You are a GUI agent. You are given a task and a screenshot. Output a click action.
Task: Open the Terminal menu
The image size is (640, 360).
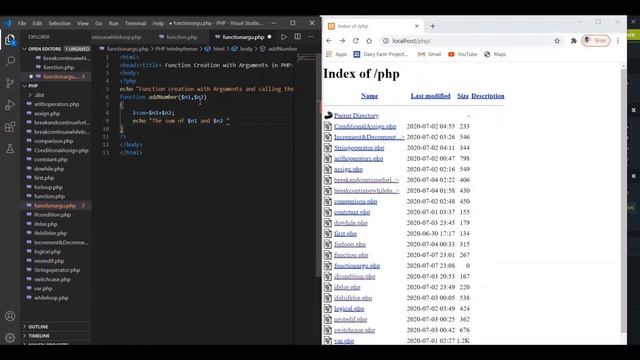(x=136, y=23)
